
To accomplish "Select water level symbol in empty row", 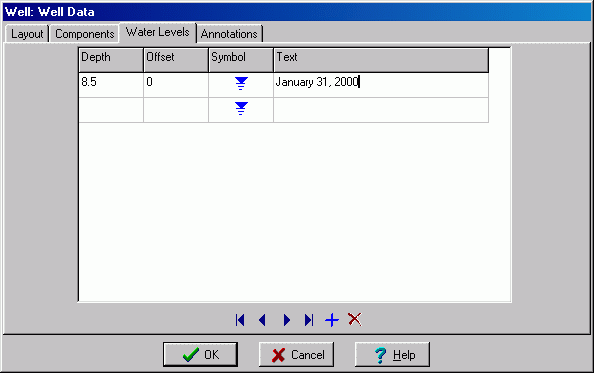I will tap(241, 109).
